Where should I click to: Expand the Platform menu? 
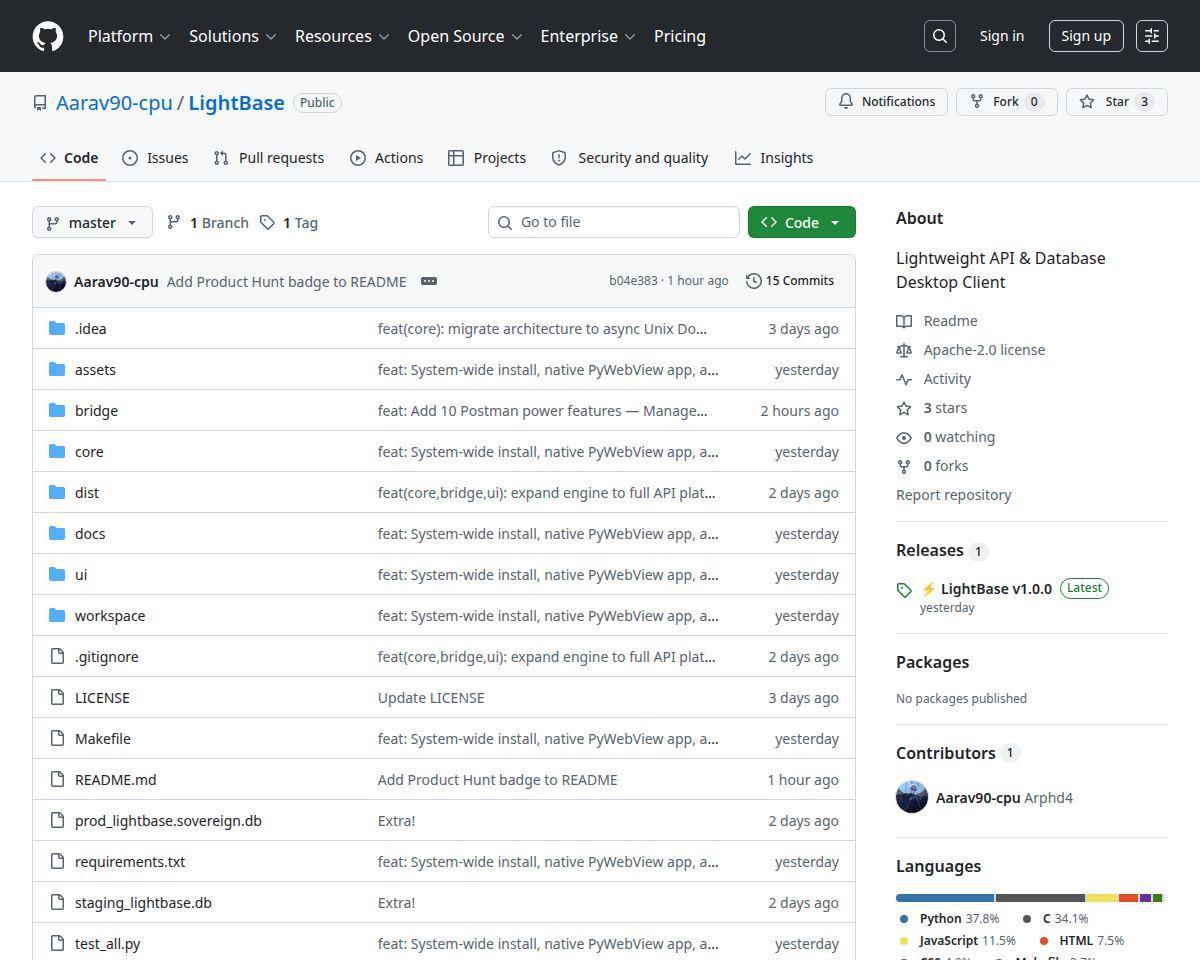pyautogui.click(x=129, y=36)
